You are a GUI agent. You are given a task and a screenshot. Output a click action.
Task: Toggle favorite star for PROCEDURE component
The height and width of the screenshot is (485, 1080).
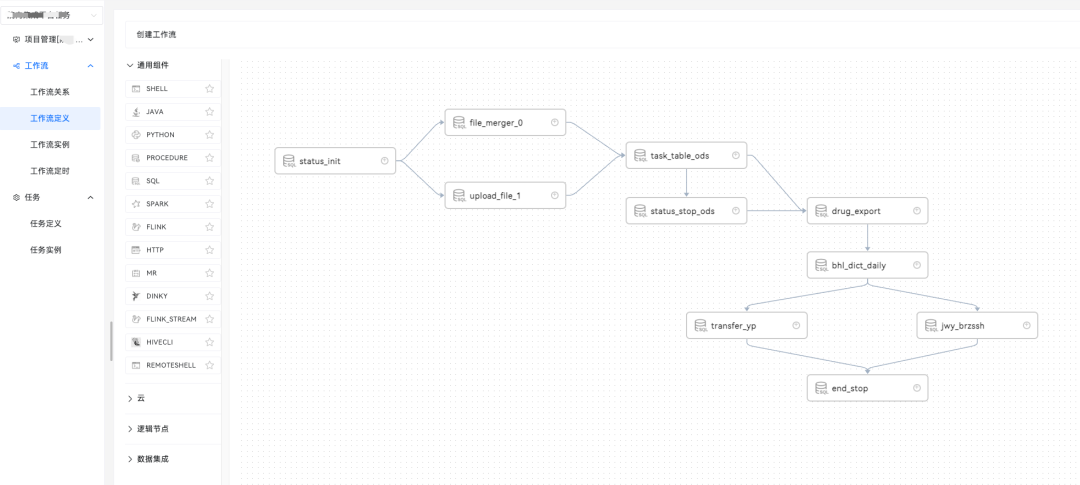pyautogui.click(x=210, y=158)
